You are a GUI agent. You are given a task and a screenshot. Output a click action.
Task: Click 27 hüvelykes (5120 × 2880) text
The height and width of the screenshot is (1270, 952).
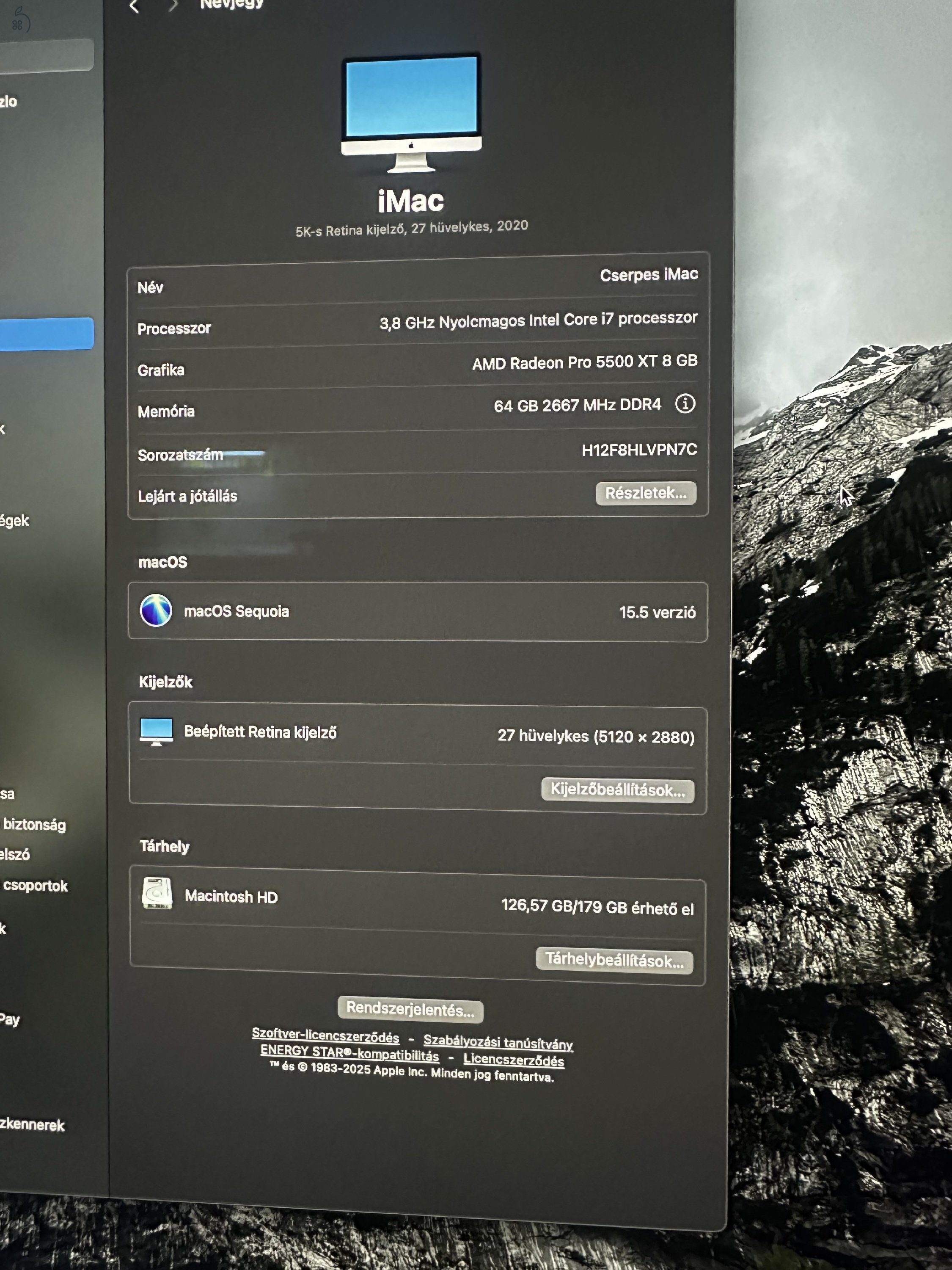596,736
